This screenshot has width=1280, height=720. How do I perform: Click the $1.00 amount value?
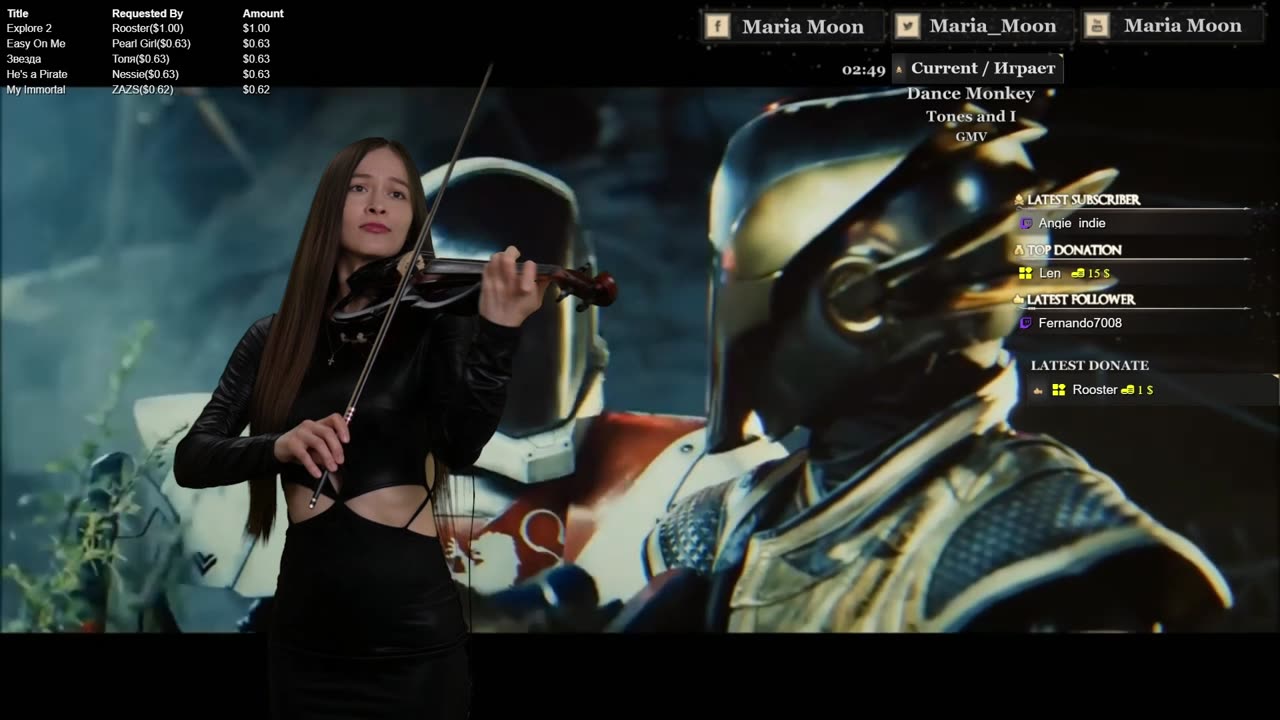coord(256,29)
